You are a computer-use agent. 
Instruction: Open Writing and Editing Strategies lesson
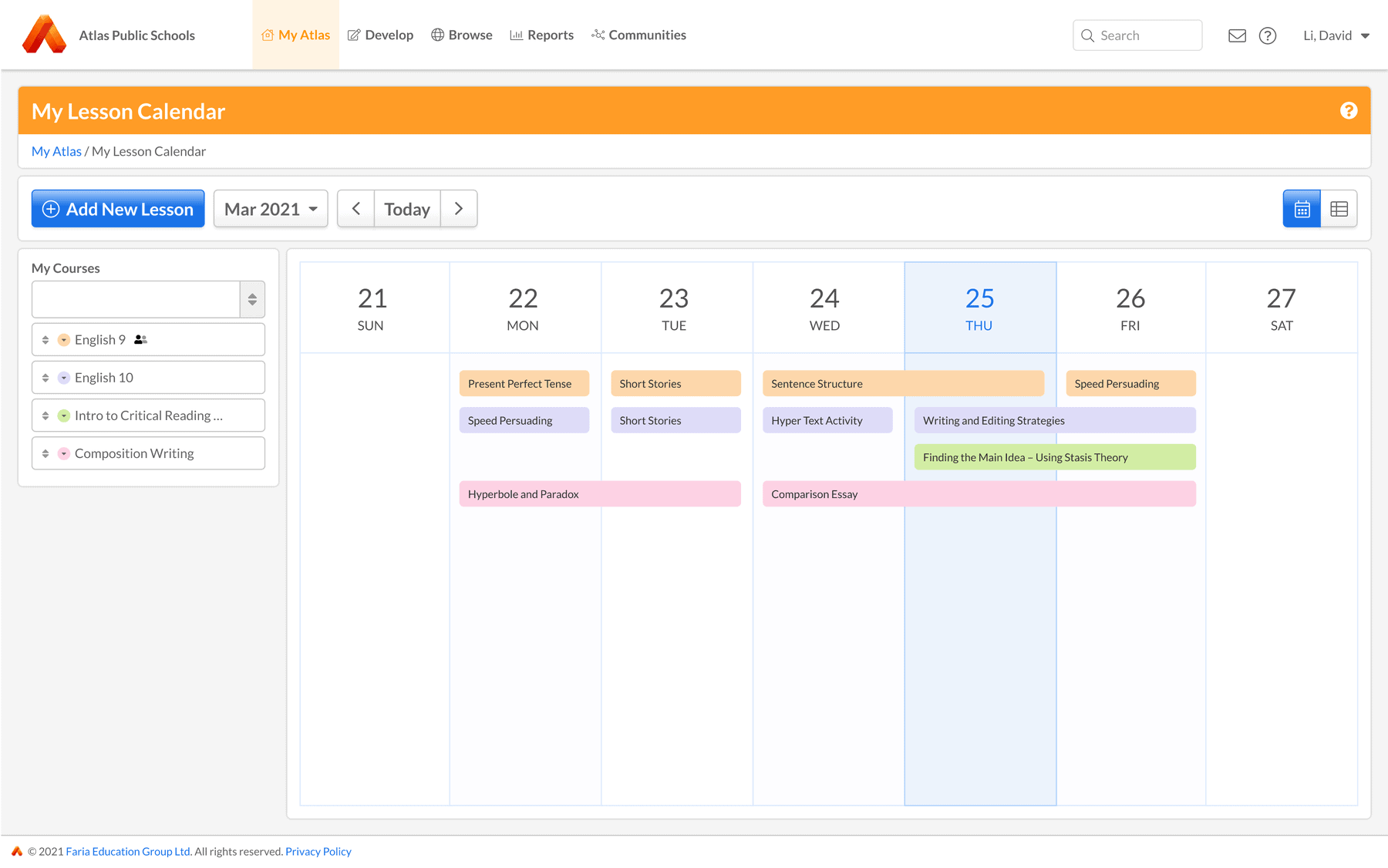(1055, 420)
